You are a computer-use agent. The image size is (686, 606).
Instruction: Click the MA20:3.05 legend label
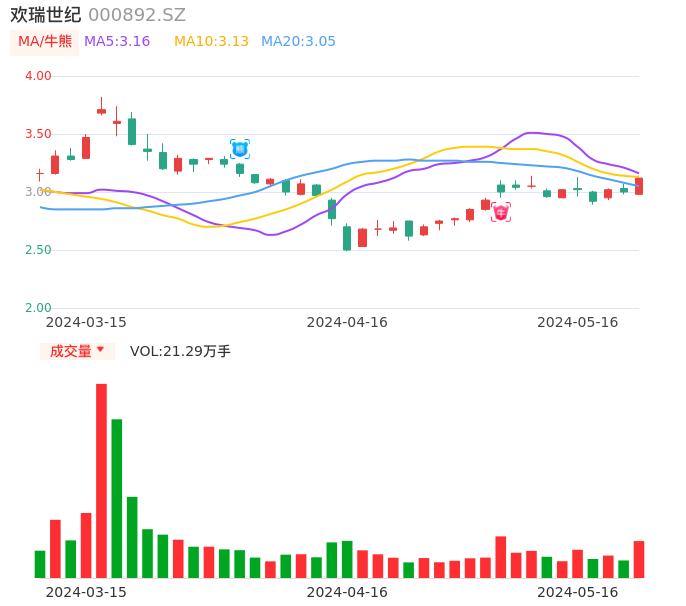coord(298,42)
